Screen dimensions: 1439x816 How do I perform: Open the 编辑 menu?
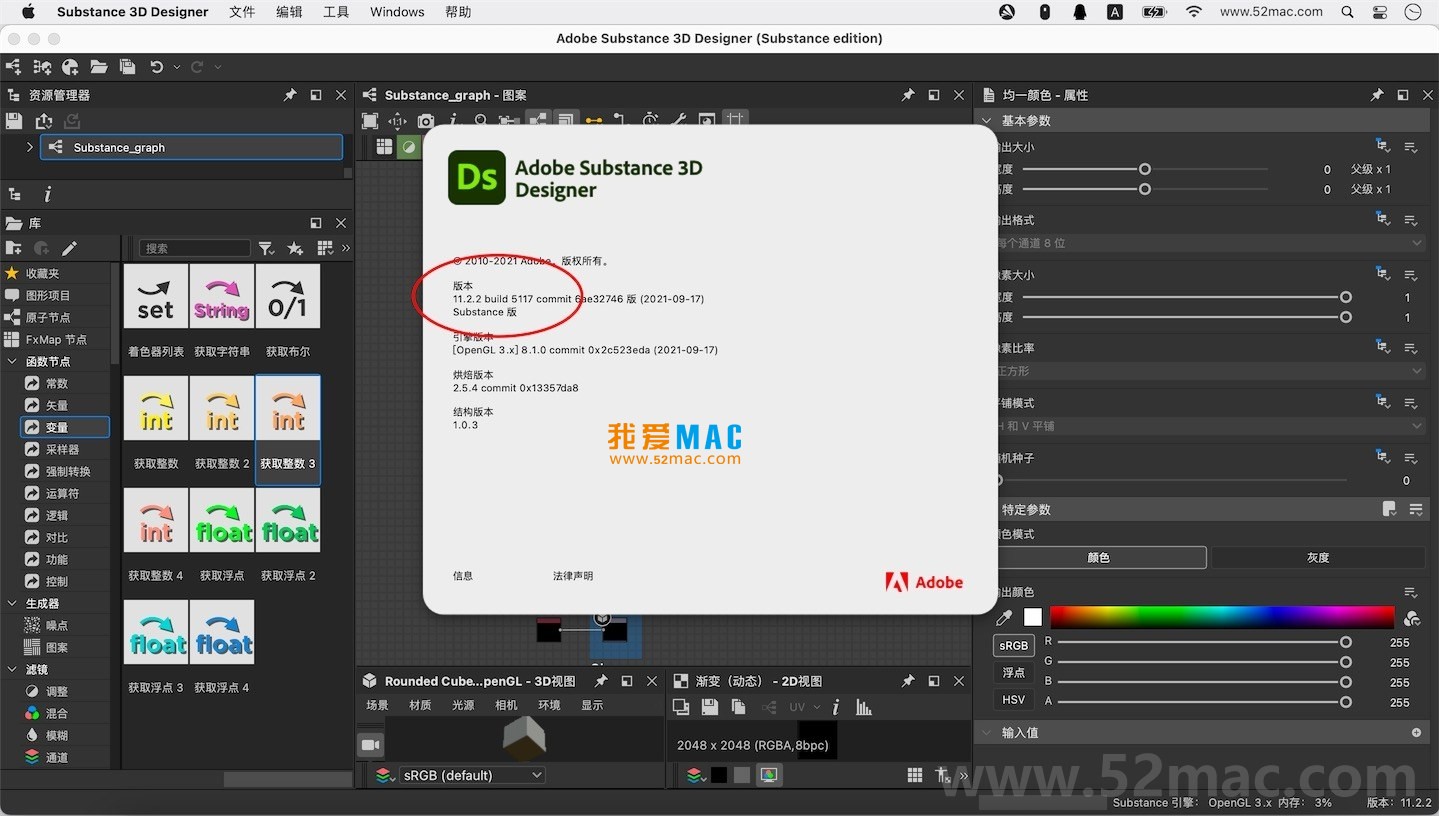(x=289, y=12)
